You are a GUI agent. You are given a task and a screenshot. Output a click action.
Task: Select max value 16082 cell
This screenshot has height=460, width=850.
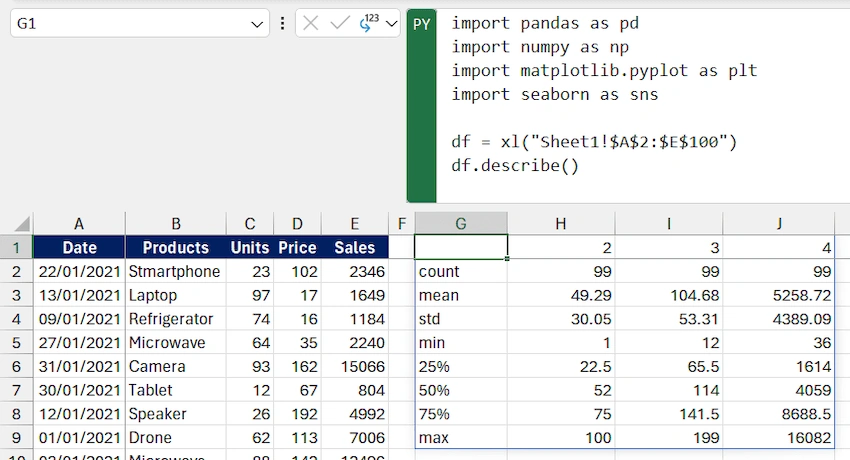click(779, 437)
